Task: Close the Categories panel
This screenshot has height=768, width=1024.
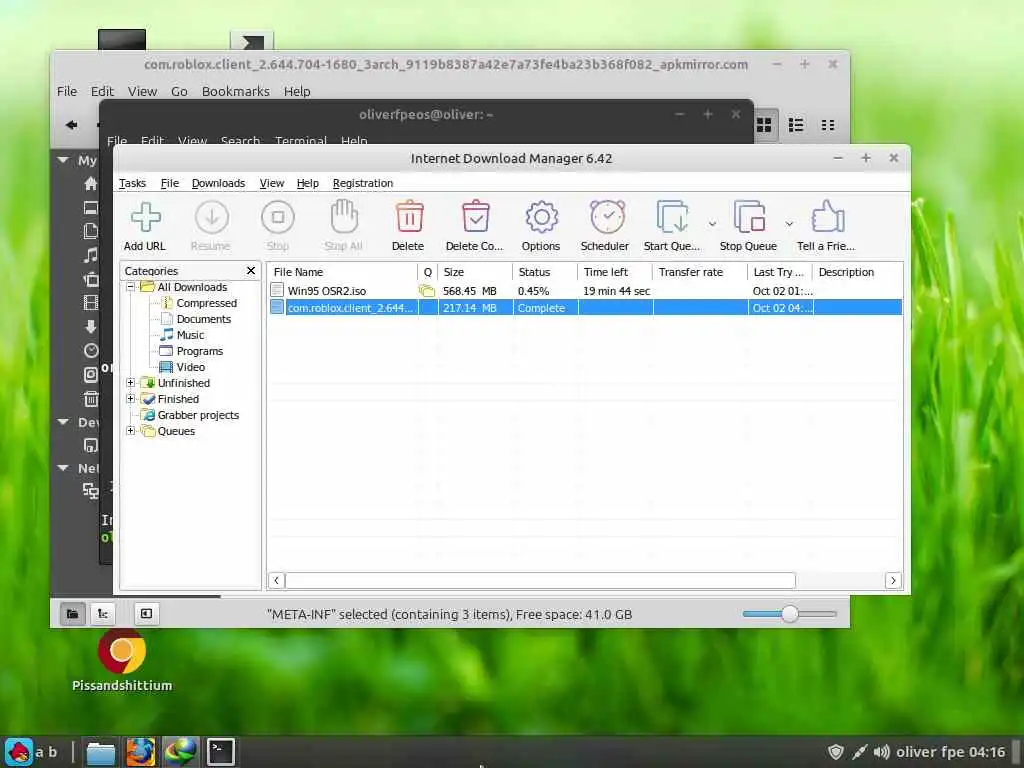Action: pyautogui.click(x=251, y=270)
